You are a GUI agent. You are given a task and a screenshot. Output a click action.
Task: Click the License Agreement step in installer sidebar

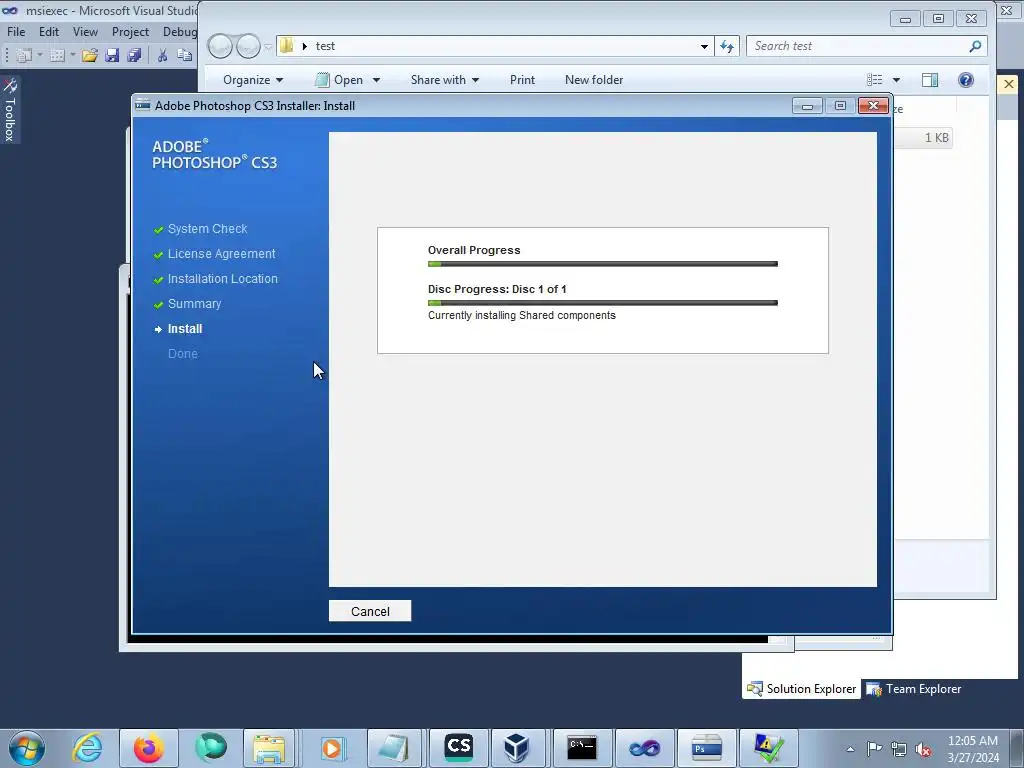pos(221,254)
